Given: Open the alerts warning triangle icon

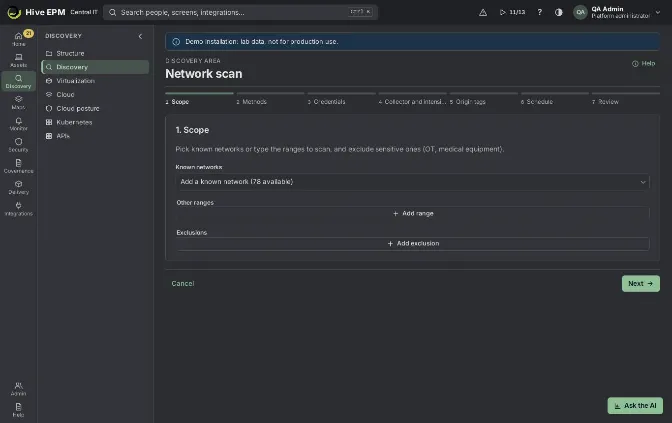Looking at the screenshot, I should click(x=483, y=12).
